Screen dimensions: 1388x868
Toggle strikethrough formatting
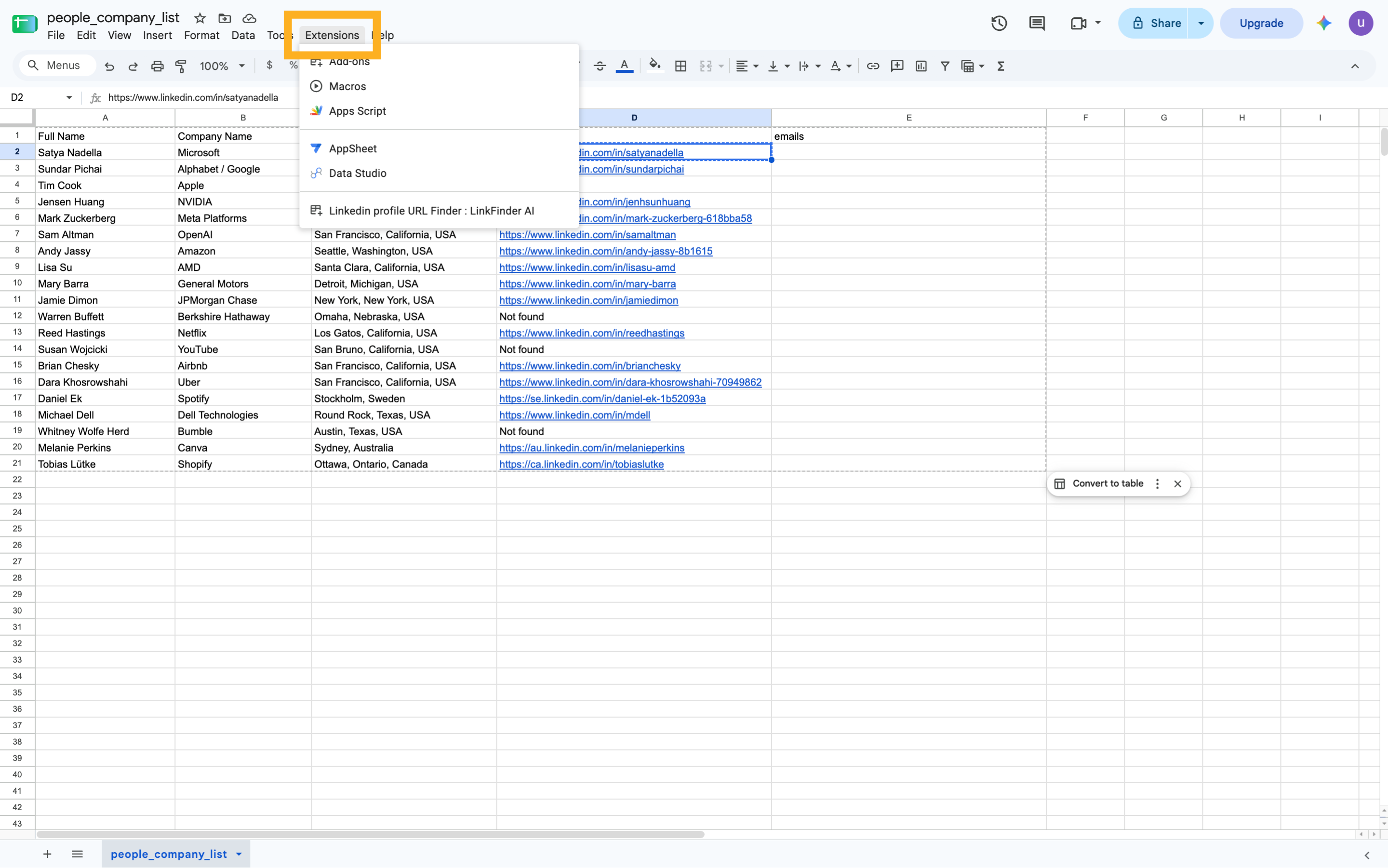click(x=600, y=66)
